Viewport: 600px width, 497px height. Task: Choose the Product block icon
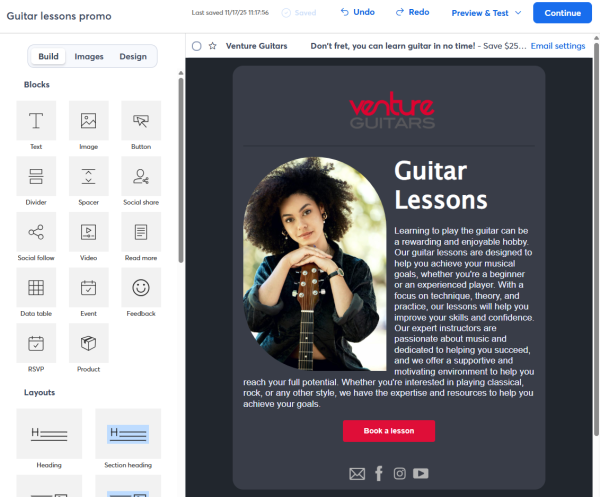coord(88,343)
